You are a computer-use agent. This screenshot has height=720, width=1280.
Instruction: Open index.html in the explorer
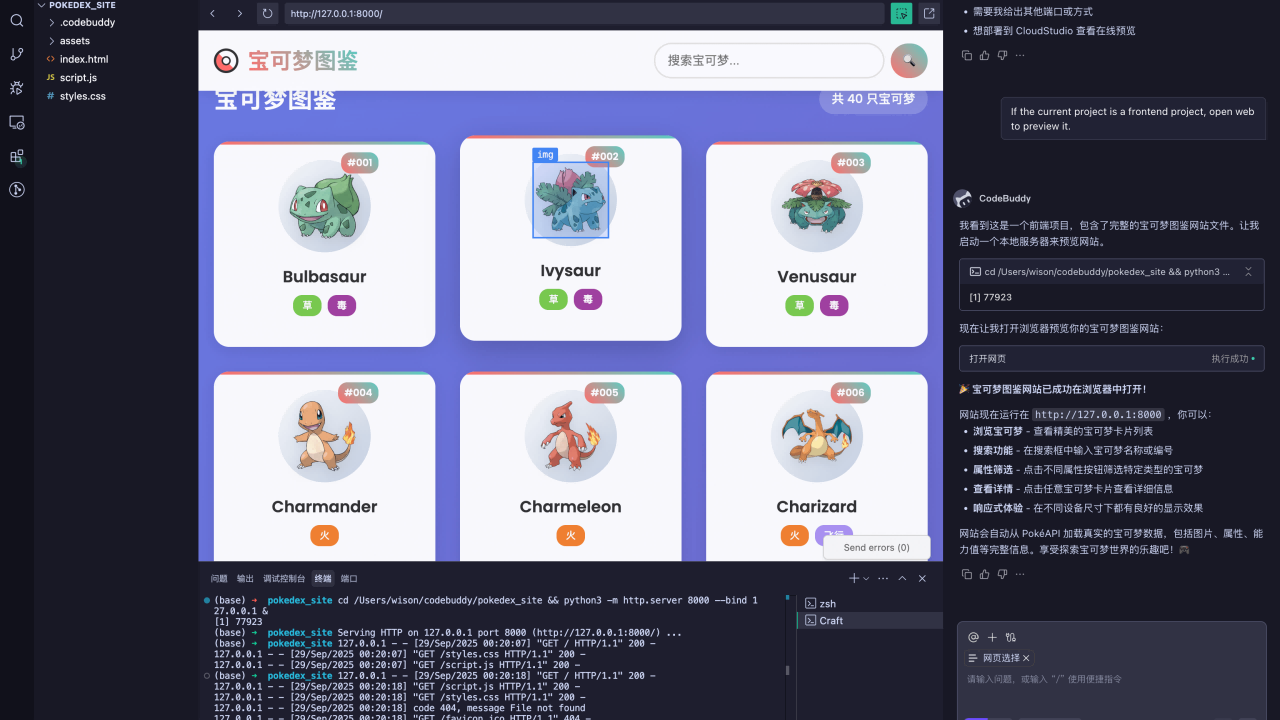(x=84, y=59)
